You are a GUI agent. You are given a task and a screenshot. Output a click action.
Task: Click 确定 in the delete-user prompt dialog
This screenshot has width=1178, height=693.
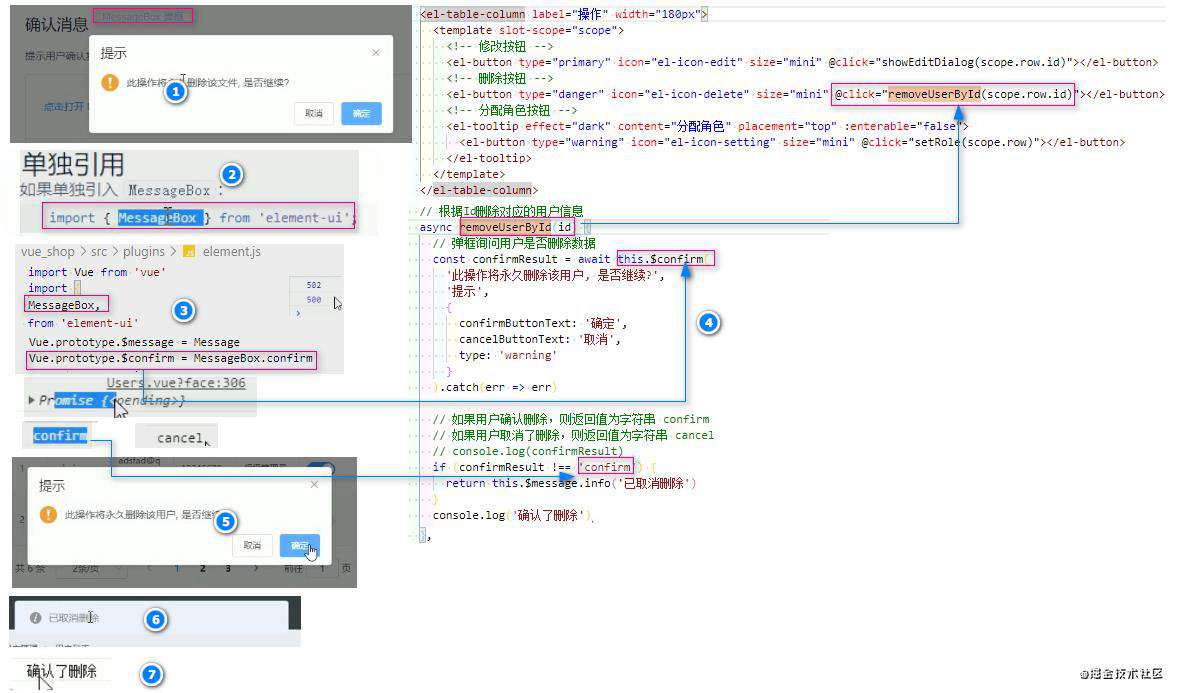click(x=299, y=546)
